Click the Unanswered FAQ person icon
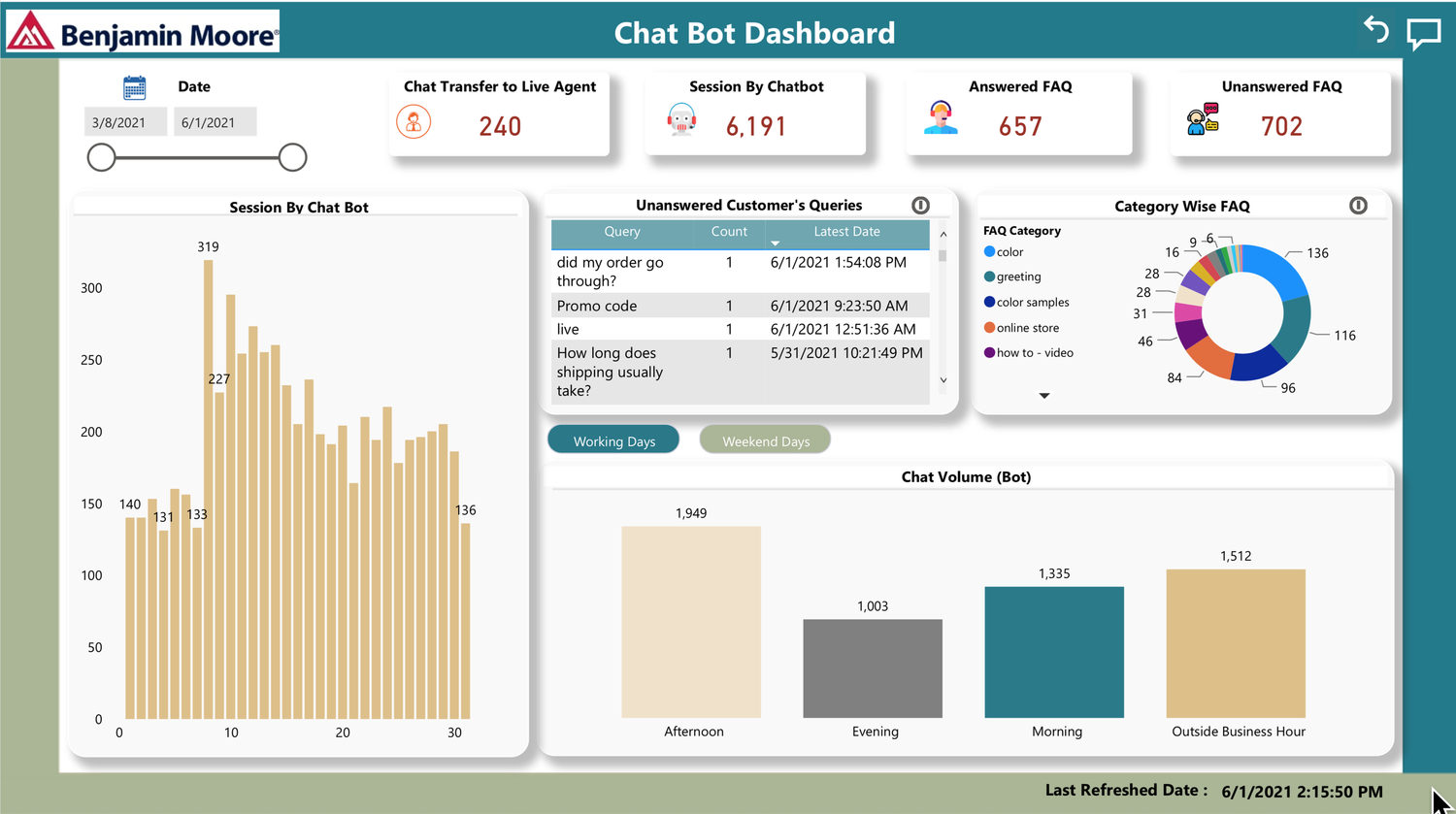The width and height of the screenshot is (1456, 814). (1203, 119)
